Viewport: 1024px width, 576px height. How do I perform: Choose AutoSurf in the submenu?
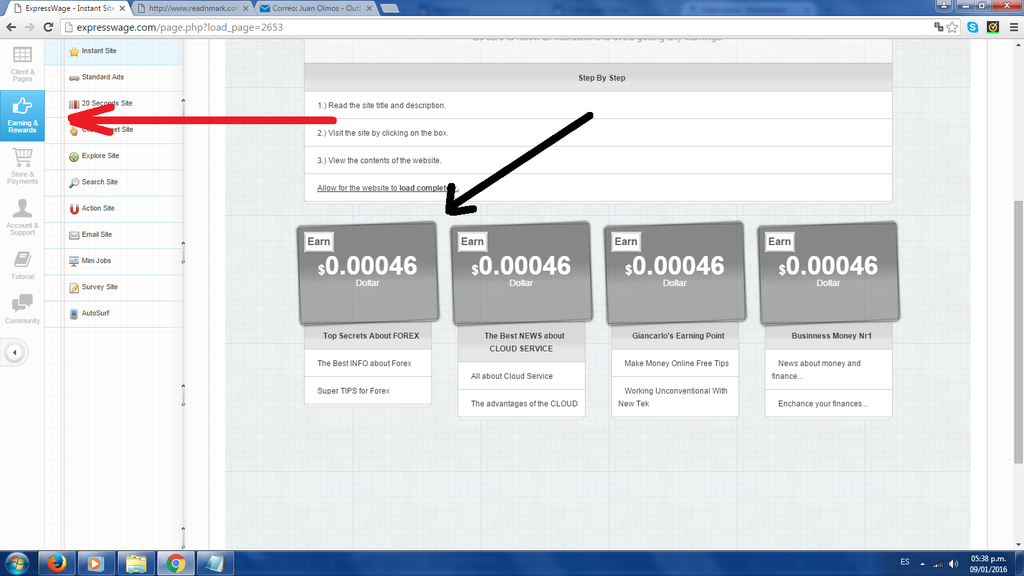(x=97, y=314)
